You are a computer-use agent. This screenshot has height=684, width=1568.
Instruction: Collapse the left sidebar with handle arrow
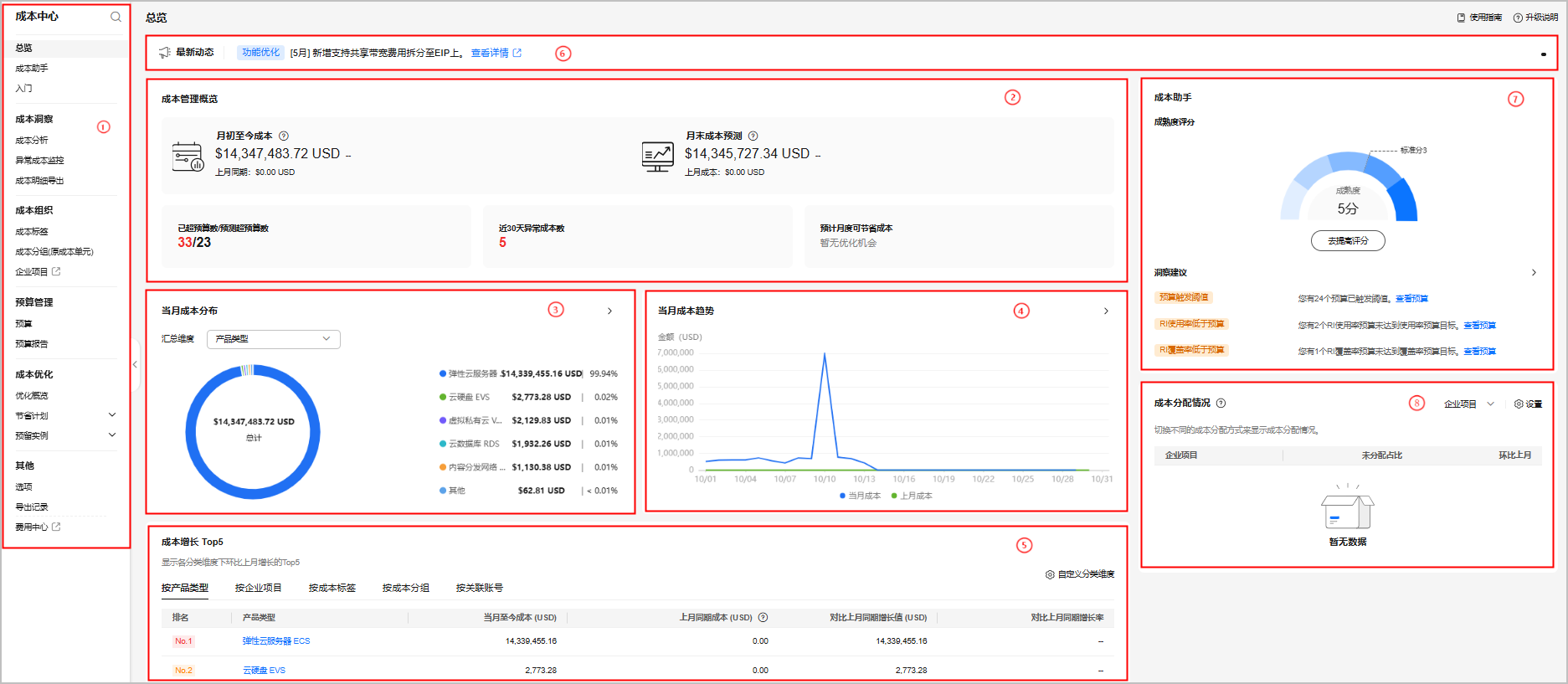135,364
